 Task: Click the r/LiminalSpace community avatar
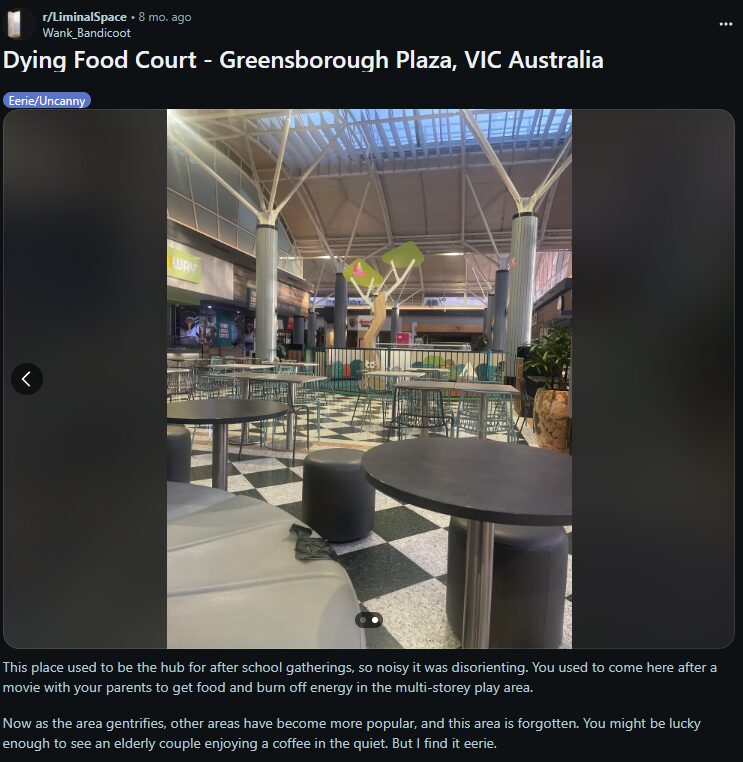(x=17, y=24)
